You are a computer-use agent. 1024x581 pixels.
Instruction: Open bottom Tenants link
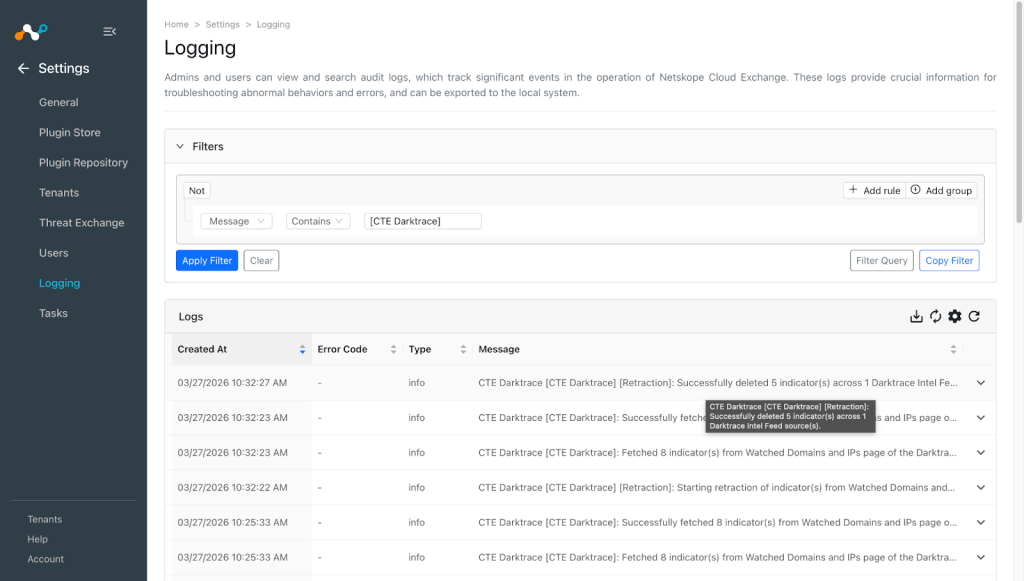[44, 520]
